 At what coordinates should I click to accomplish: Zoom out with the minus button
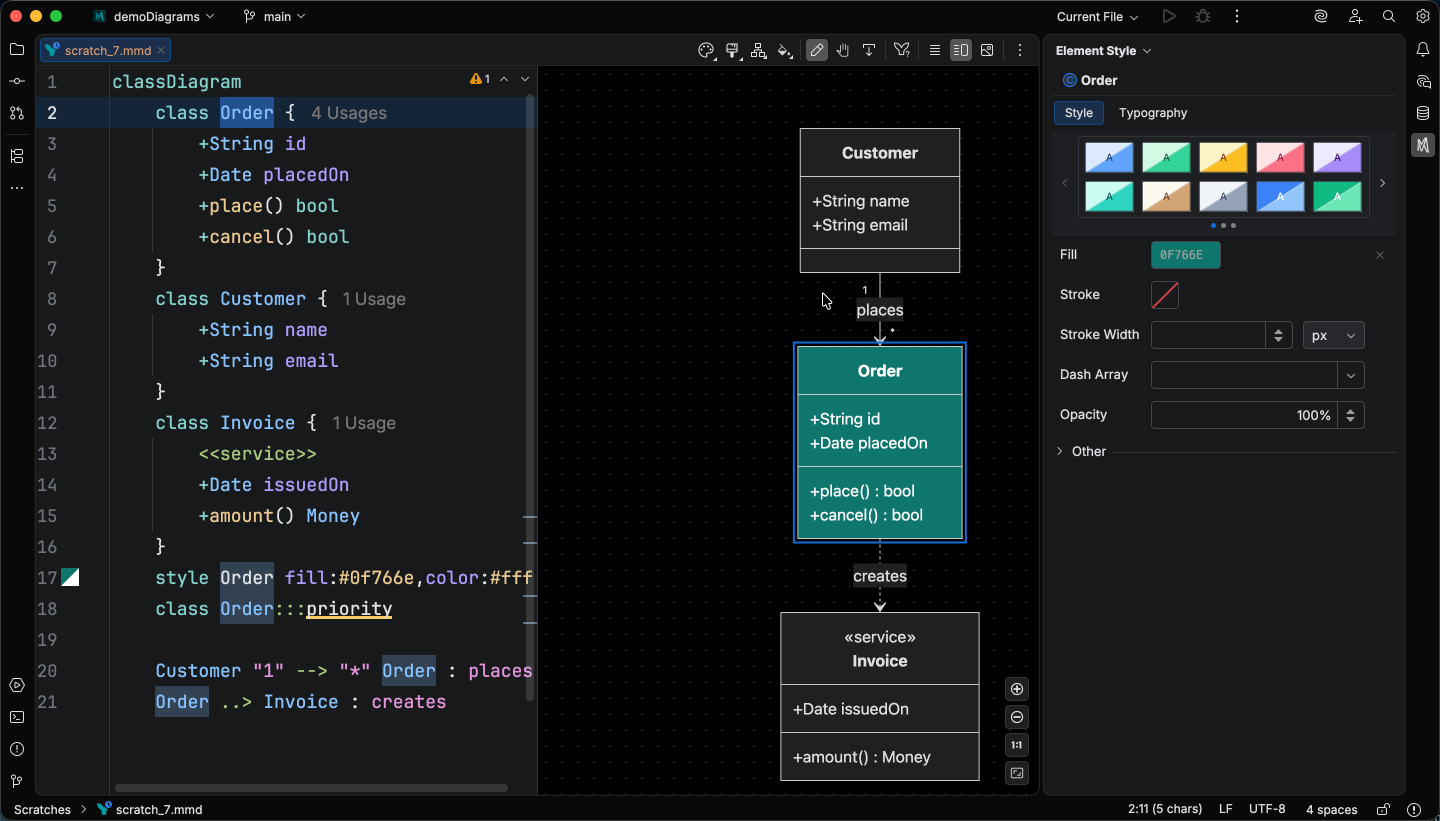1017,717
